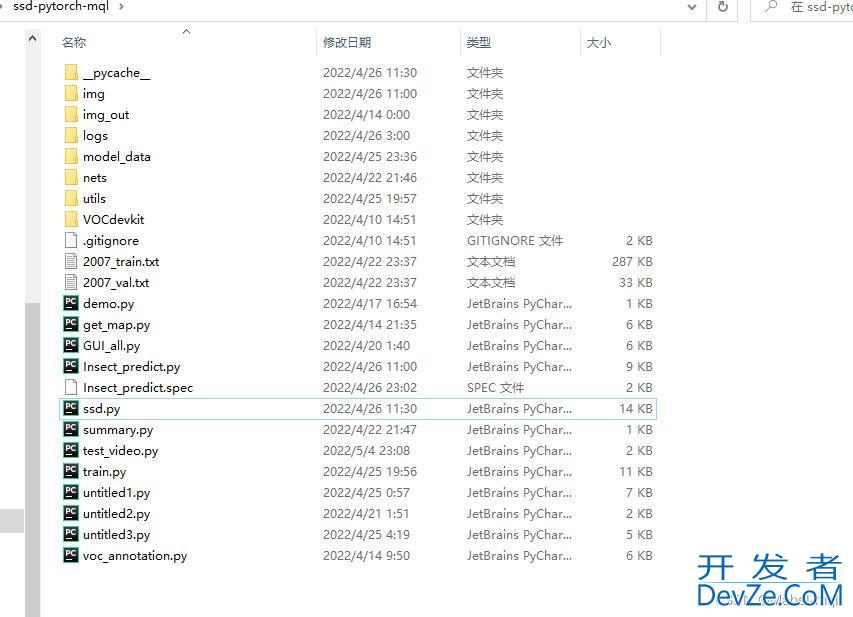This screenshot has width=853, height=617.
Task: Sort files by 大小 column header
Action: 599,42
